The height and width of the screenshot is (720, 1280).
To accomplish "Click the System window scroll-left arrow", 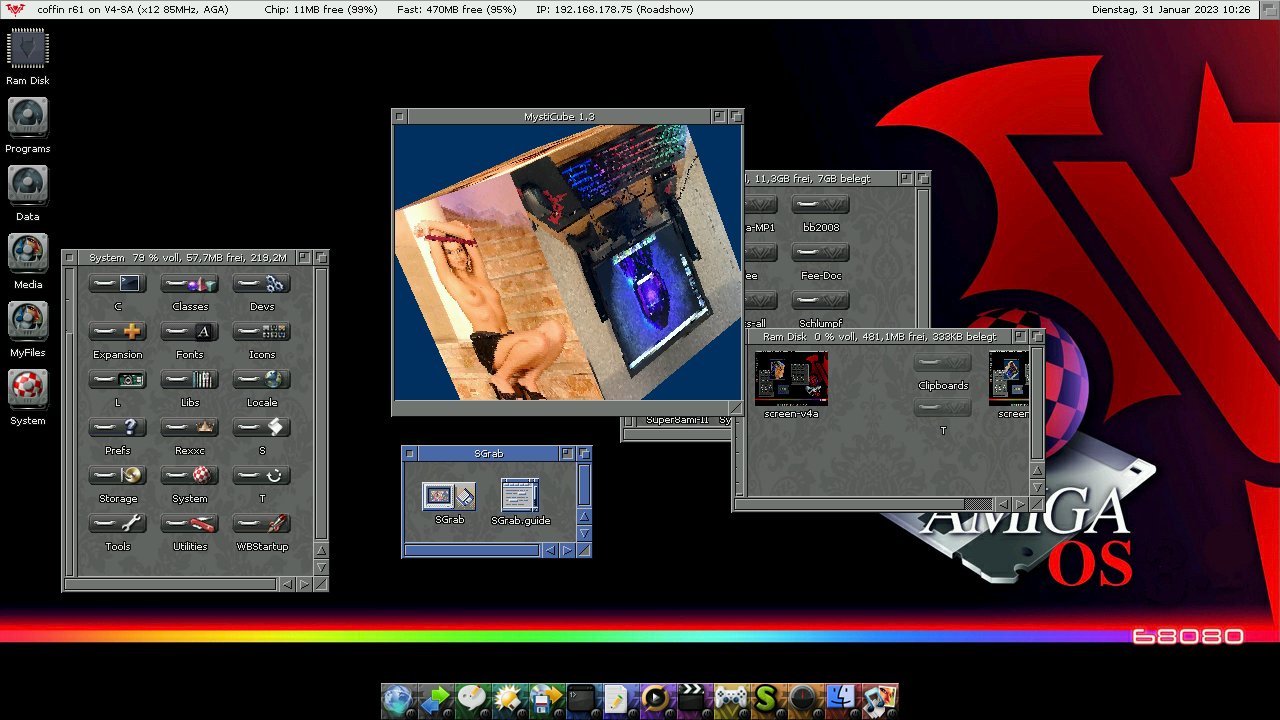I will coord(287,584).
